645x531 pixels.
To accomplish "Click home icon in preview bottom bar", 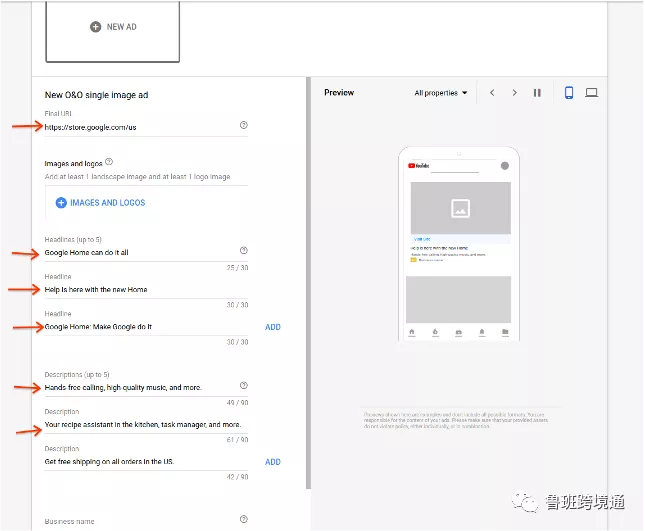I will (412, 332).
